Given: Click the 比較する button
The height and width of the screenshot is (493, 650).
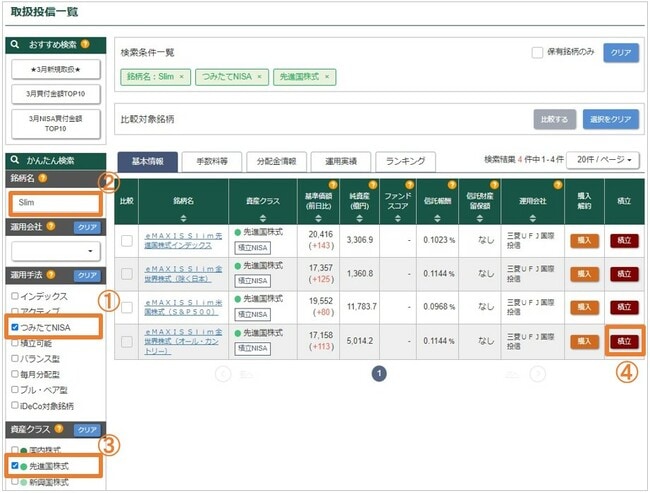Looking at the screenshot, I should (555, 119).
